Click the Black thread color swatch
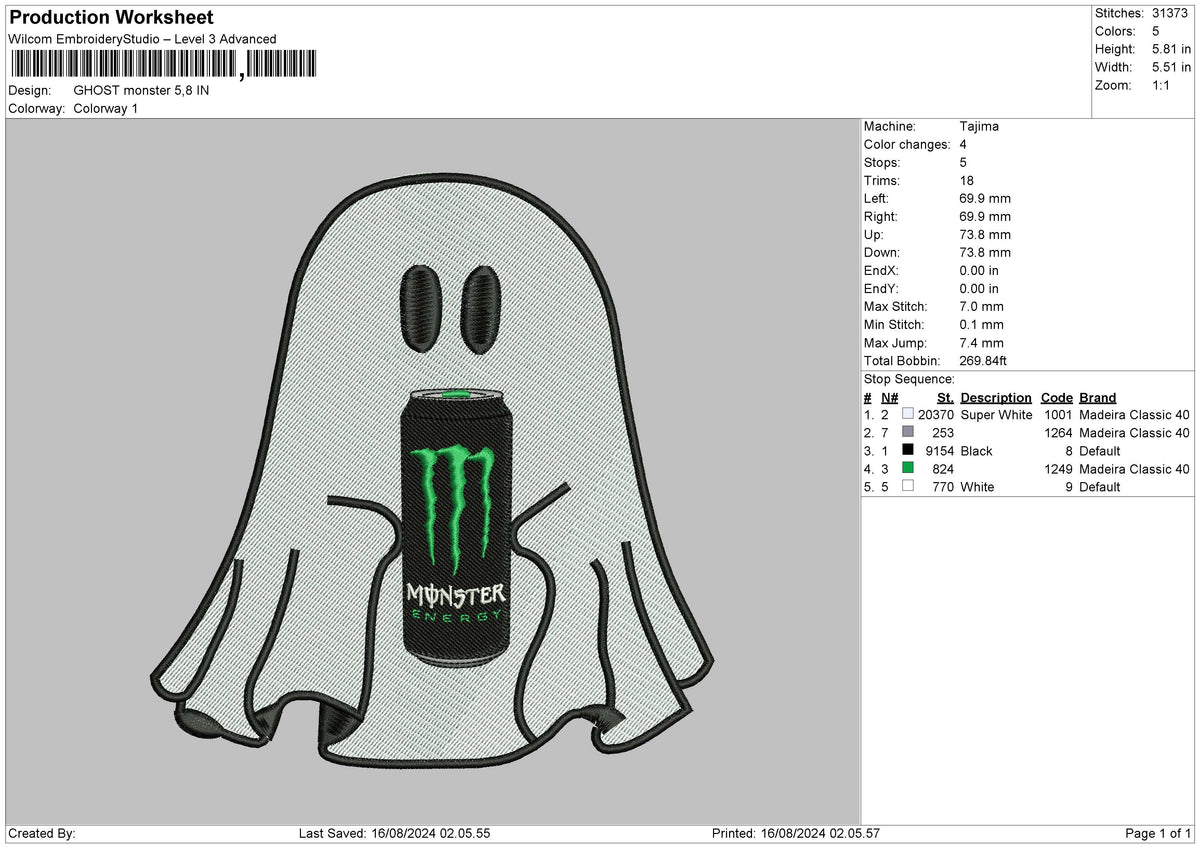Viewport: 1200px width, 848px height. 908,450
